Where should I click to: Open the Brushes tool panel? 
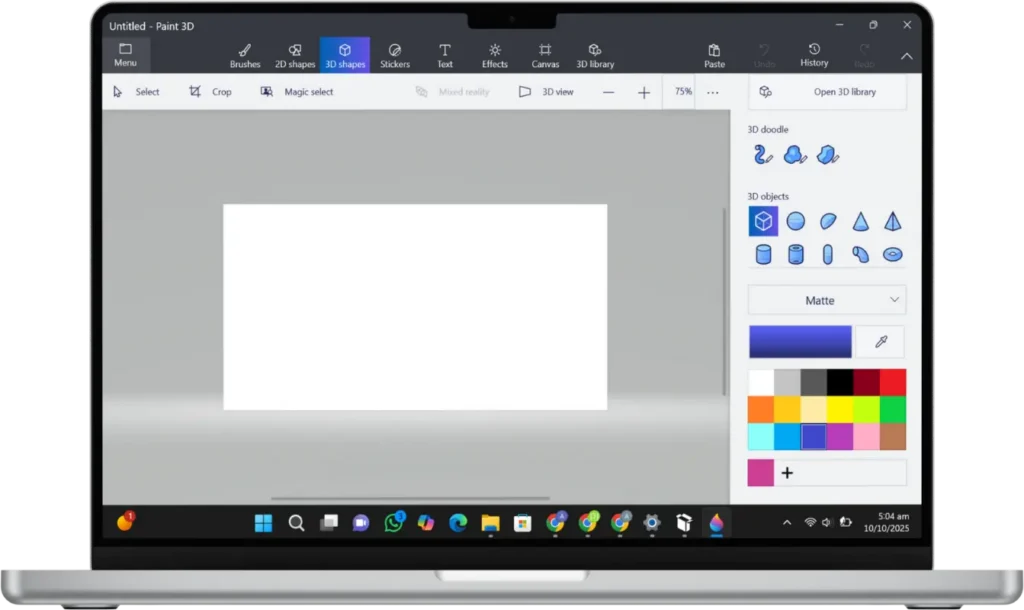point(244,55)
